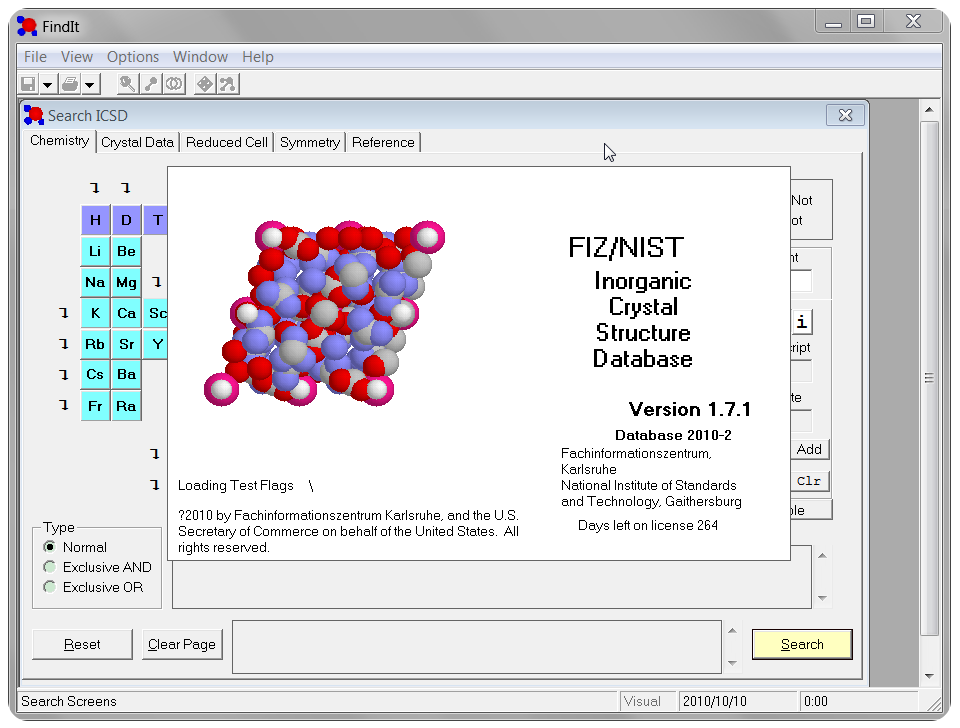Viewport: 960px width, 728px height.
Task: Toggle element D in periodic table
Action: tap(126, 220)
